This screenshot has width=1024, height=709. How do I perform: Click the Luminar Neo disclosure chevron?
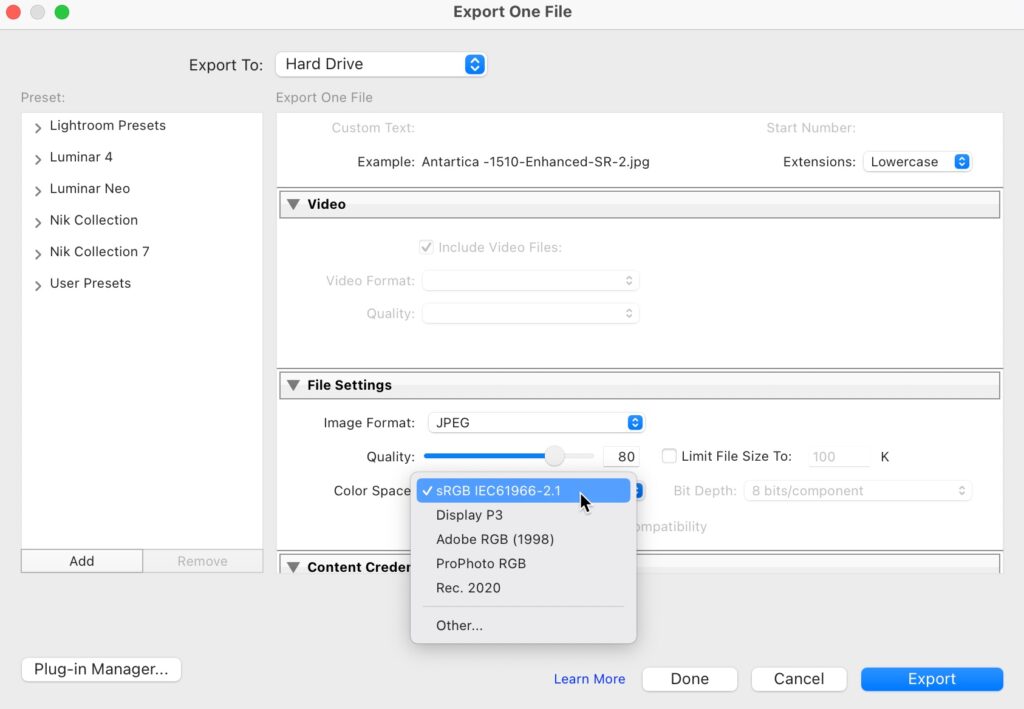pyautogui.click(x=38, y=190)
